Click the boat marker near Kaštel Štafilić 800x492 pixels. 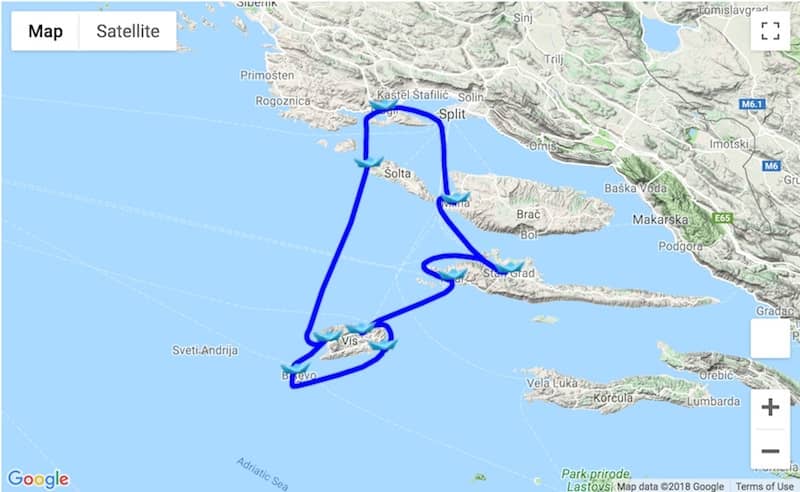click(384, 105)
